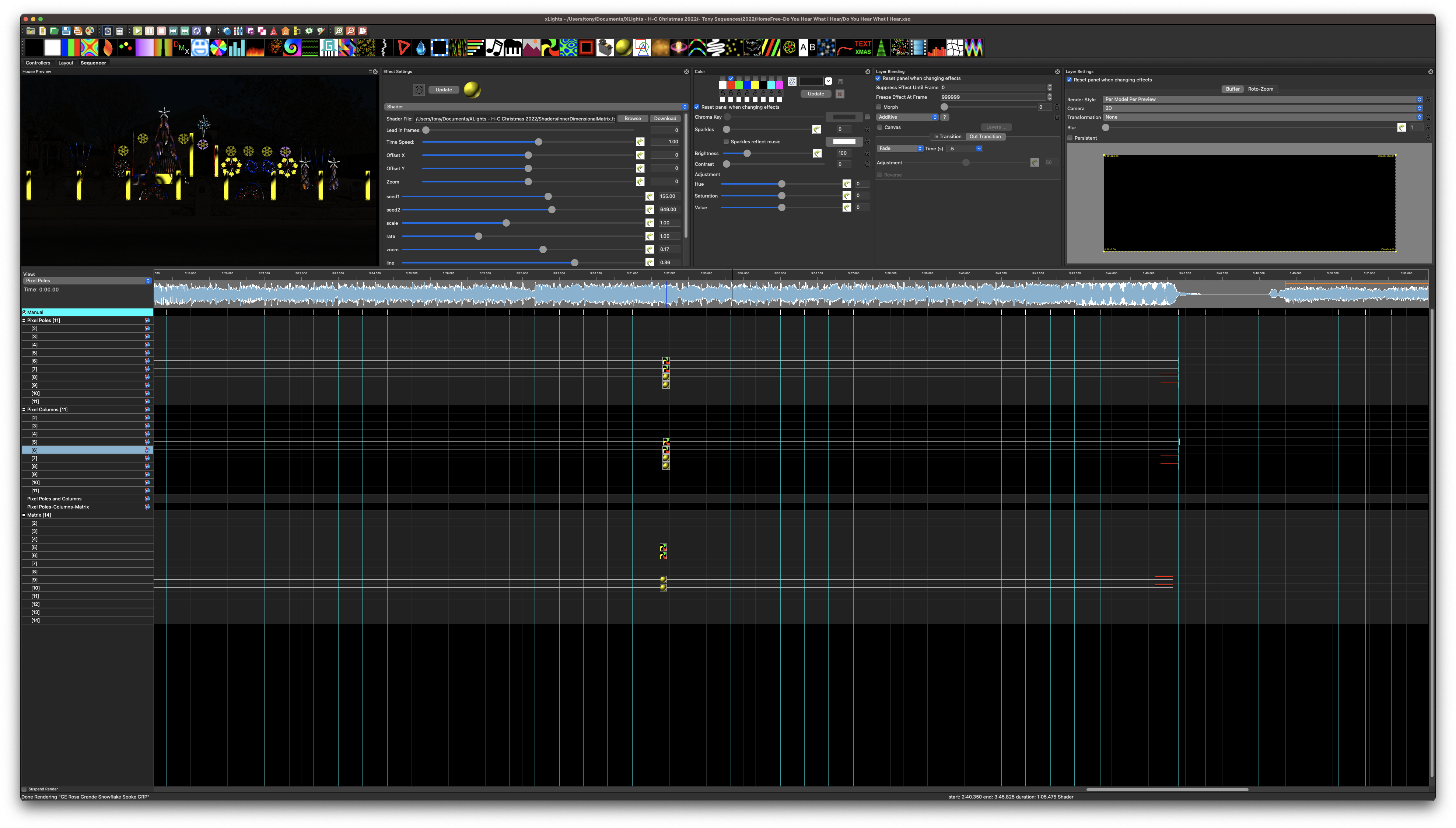
Task: Switch to the Roto-Zoom tab in Layer Settings
Action: (1261, 89)
